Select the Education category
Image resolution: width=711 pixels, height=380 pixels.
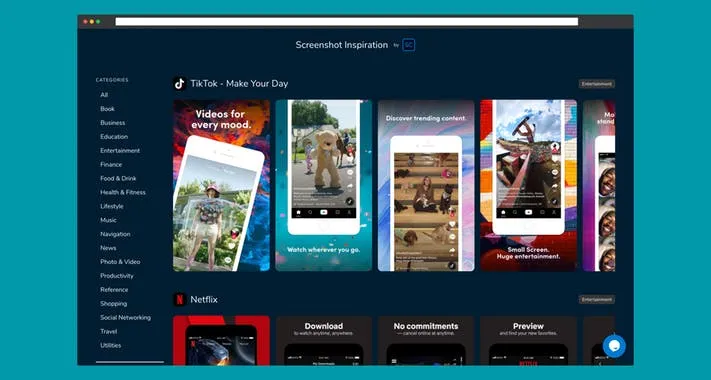coord(114,136)
